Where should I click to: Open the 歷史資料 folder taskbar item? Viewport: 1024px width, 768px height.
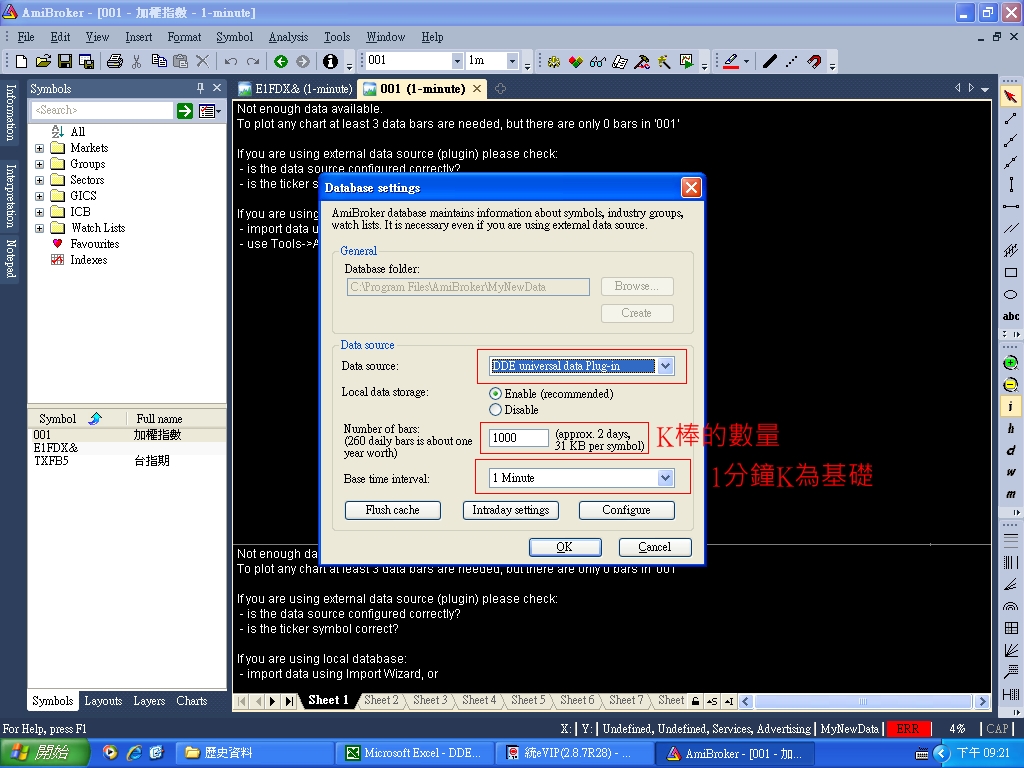click(x=255, y=754)
